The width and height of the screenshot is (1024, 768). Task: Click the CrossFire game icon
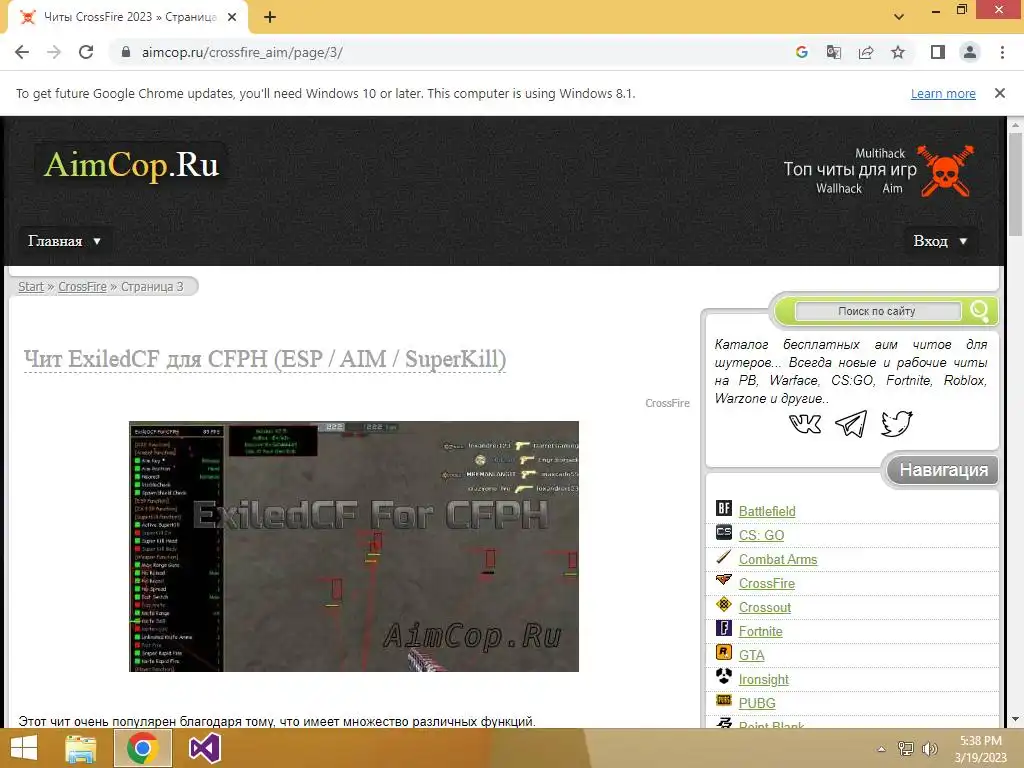coord(724,580)
